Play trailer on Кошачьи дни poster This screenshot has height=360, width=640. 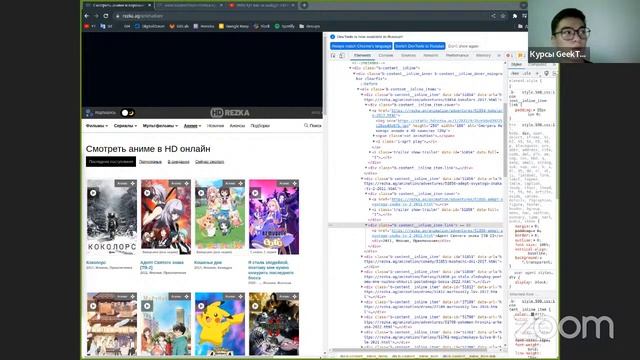201,193
